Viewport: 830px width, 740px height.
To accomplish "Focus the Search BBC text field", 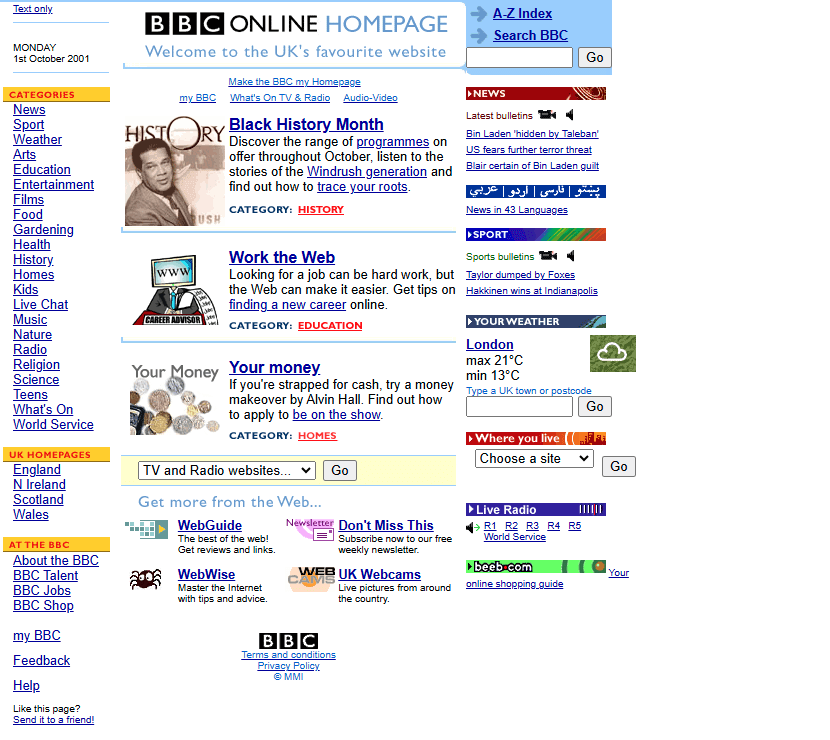I will pyautogui.click(x=519, y=57).
